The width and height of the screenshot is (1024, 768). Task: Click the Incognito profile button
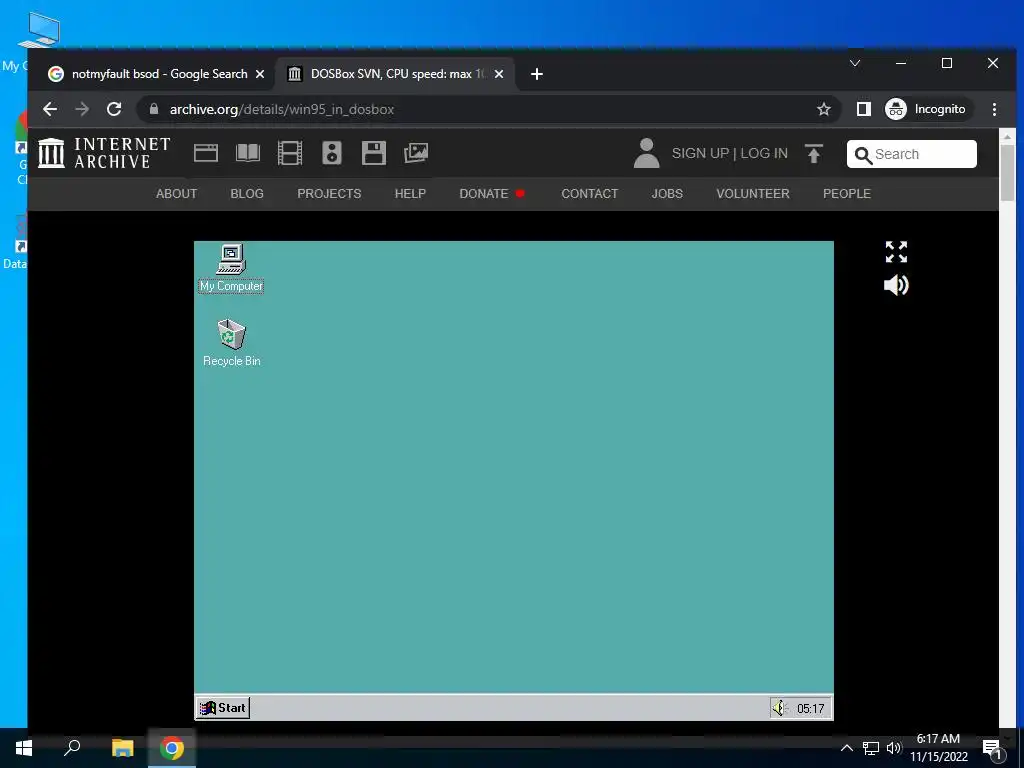pyautogui.click(x=927, y=109)
